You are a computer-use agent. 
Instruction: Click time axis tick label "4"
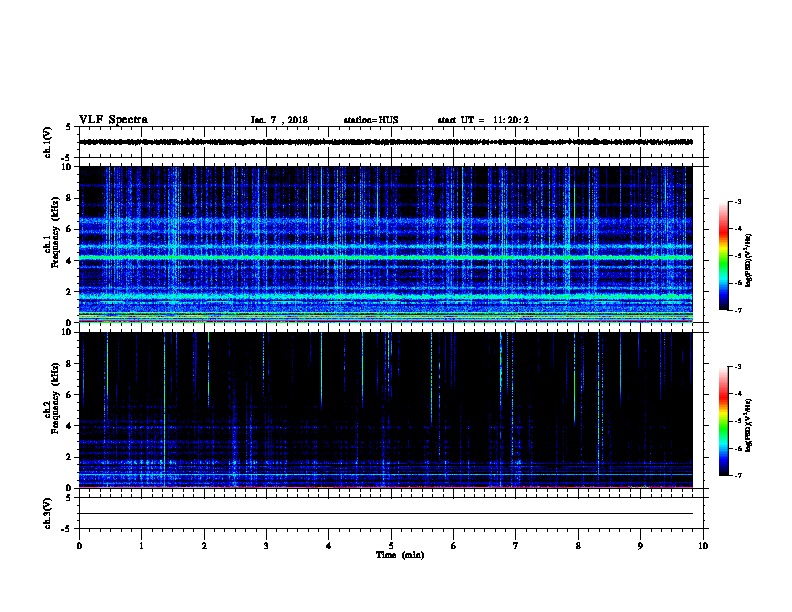pyautogui.click(x=329, y=545)
